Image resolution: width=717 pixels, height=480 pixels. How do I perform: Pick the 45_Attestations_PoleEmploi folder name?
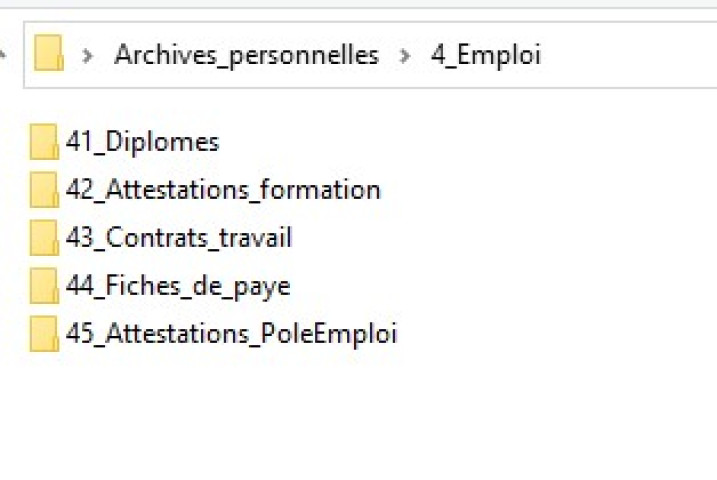point(231,334)
